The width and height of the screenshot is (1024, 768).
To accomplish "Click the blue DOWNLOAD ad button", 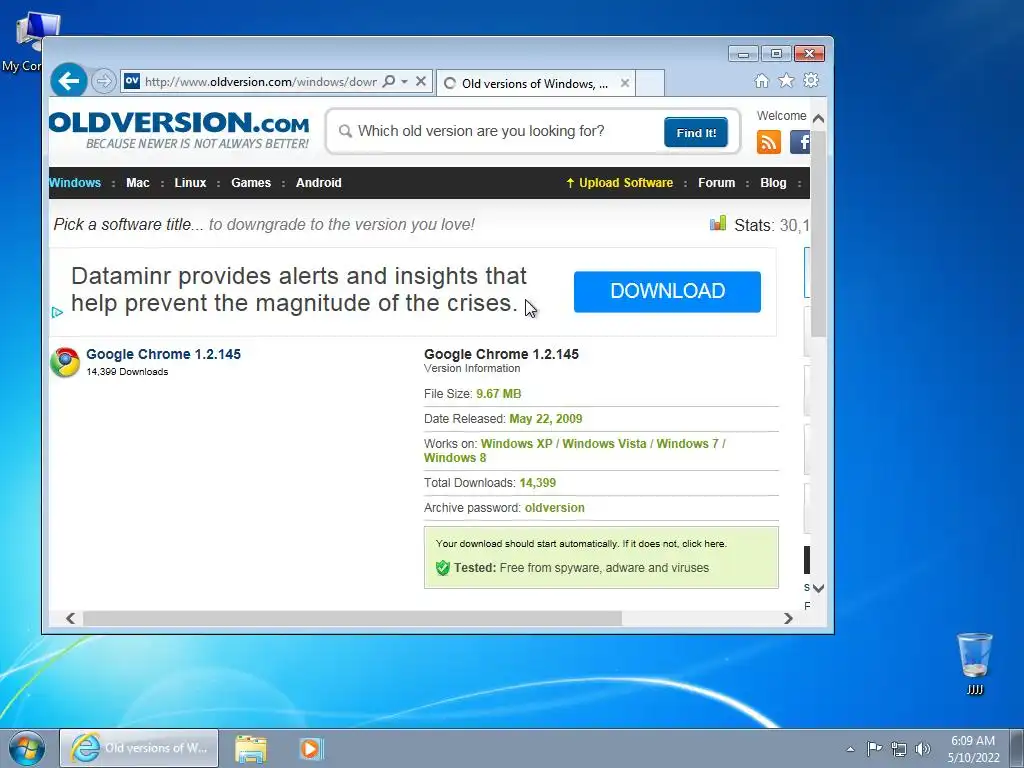I will (667, 291).
